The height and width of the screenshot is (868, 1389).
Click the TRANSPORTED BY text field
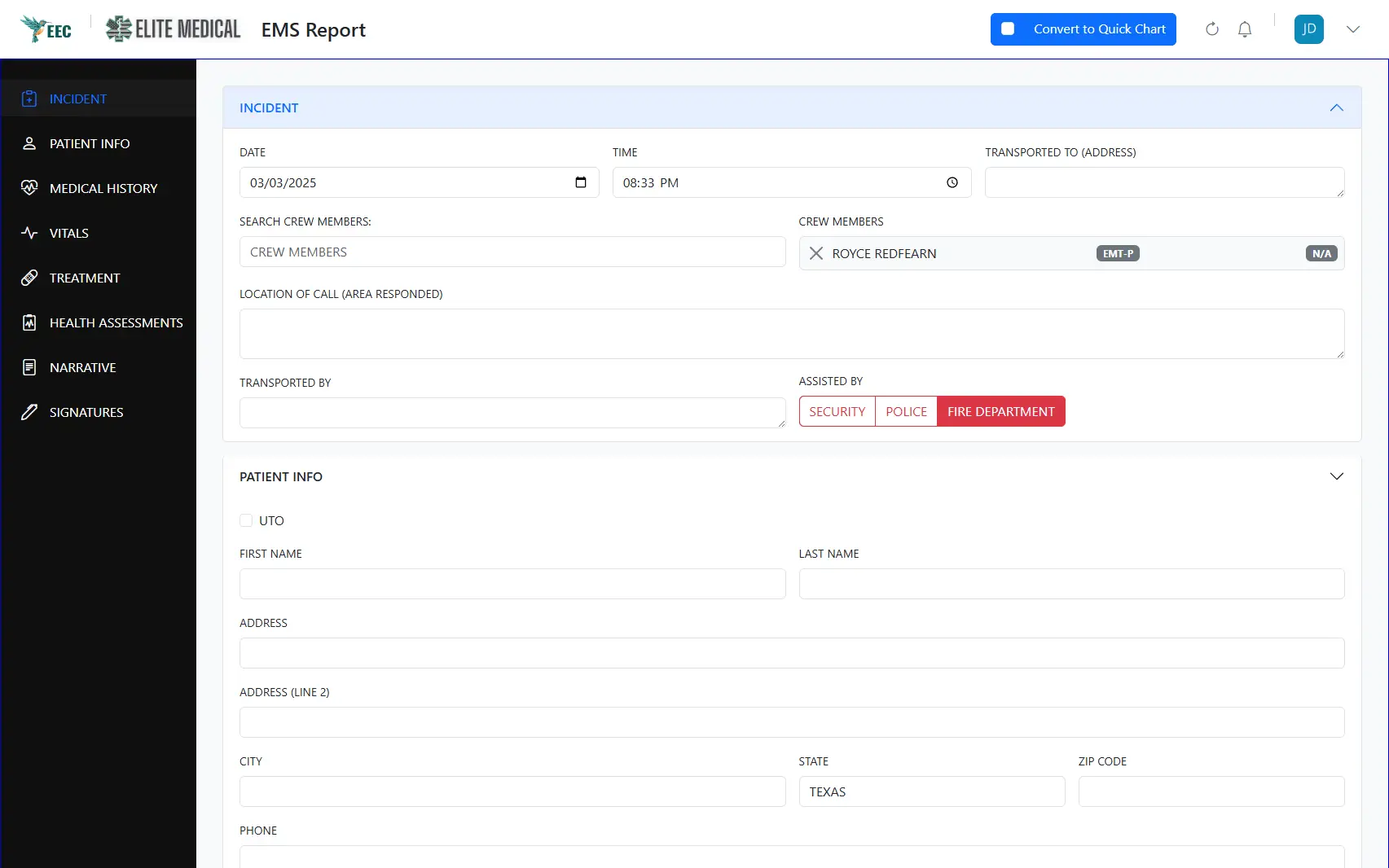point(512,413)
